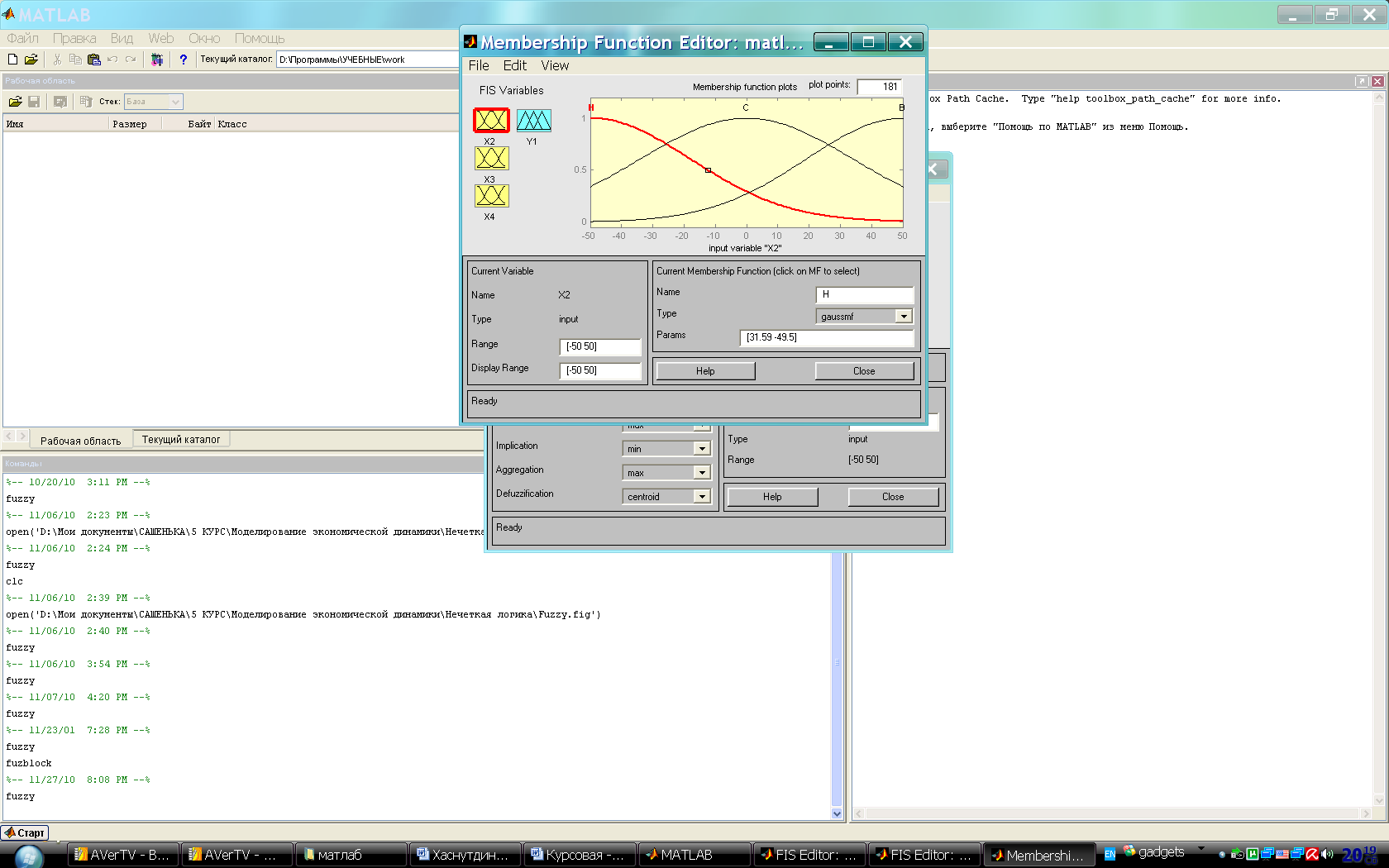Select the X2 input variable icon
Screen dimensions: 1389x868
pyautogui.click(x=491, y=121)
